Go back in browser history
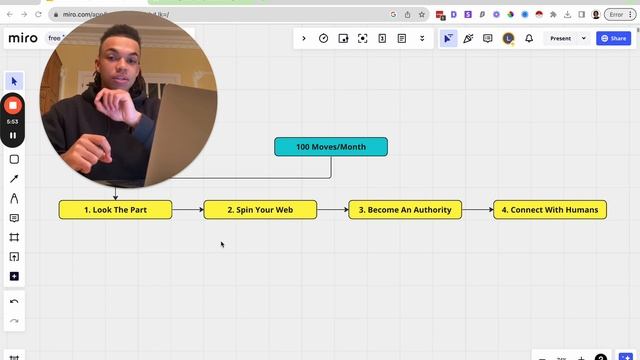This screenshot has height=360, width=640. point(10,14)
